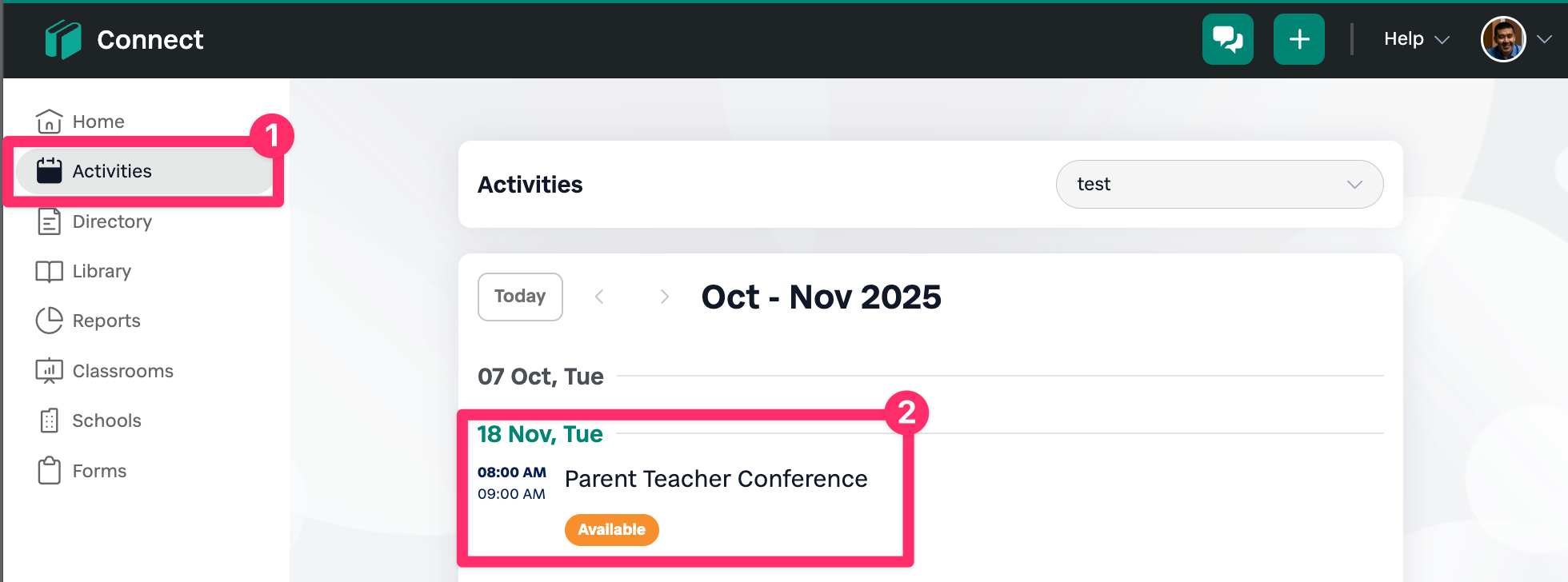Click the Today button

(520, 297)
